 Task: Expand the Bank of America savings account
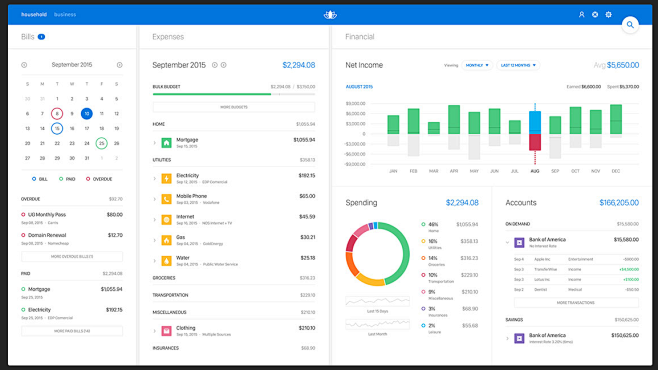click(507, 338)
